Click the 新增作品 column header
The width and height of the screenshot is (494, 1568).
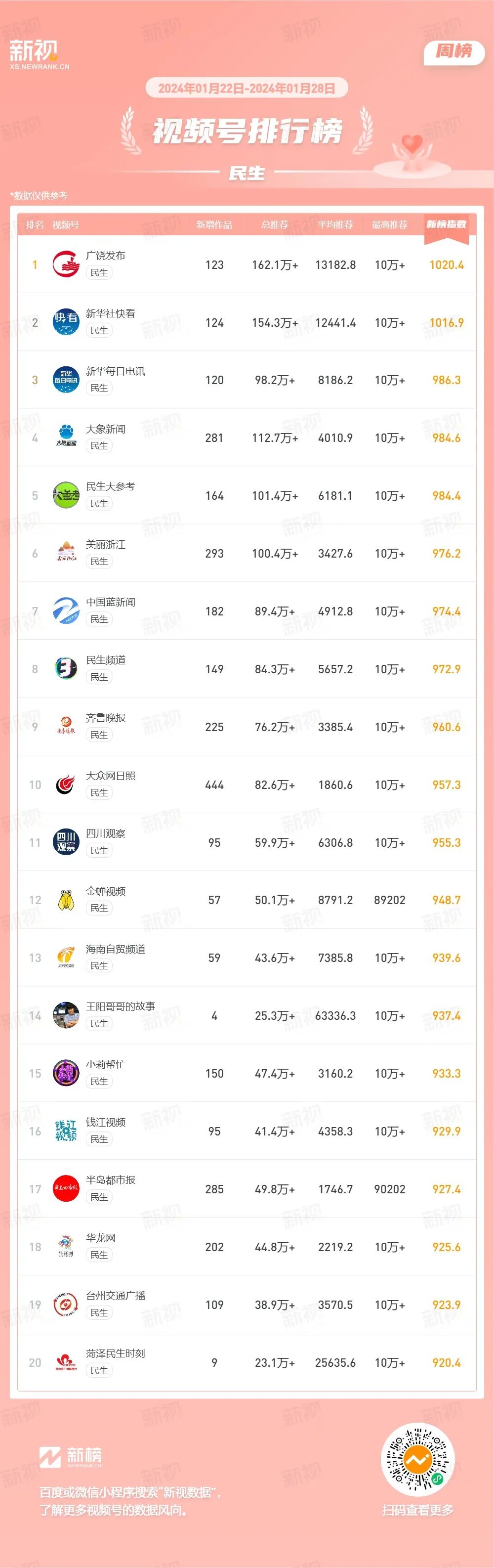pos(214,224)
